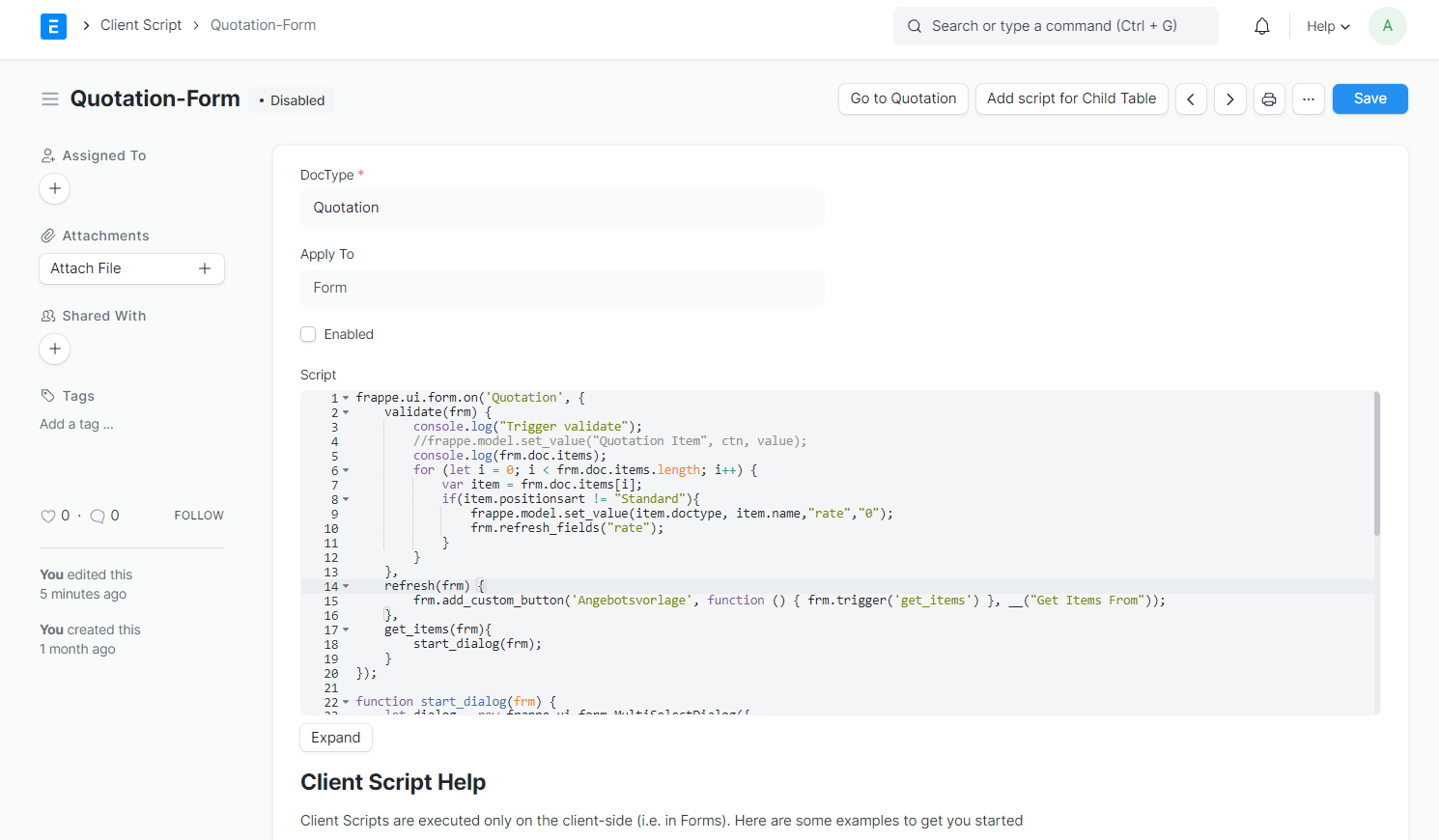
Task: Click the Add a tag field
Action: pyautogui.click(x=76, y=424)
